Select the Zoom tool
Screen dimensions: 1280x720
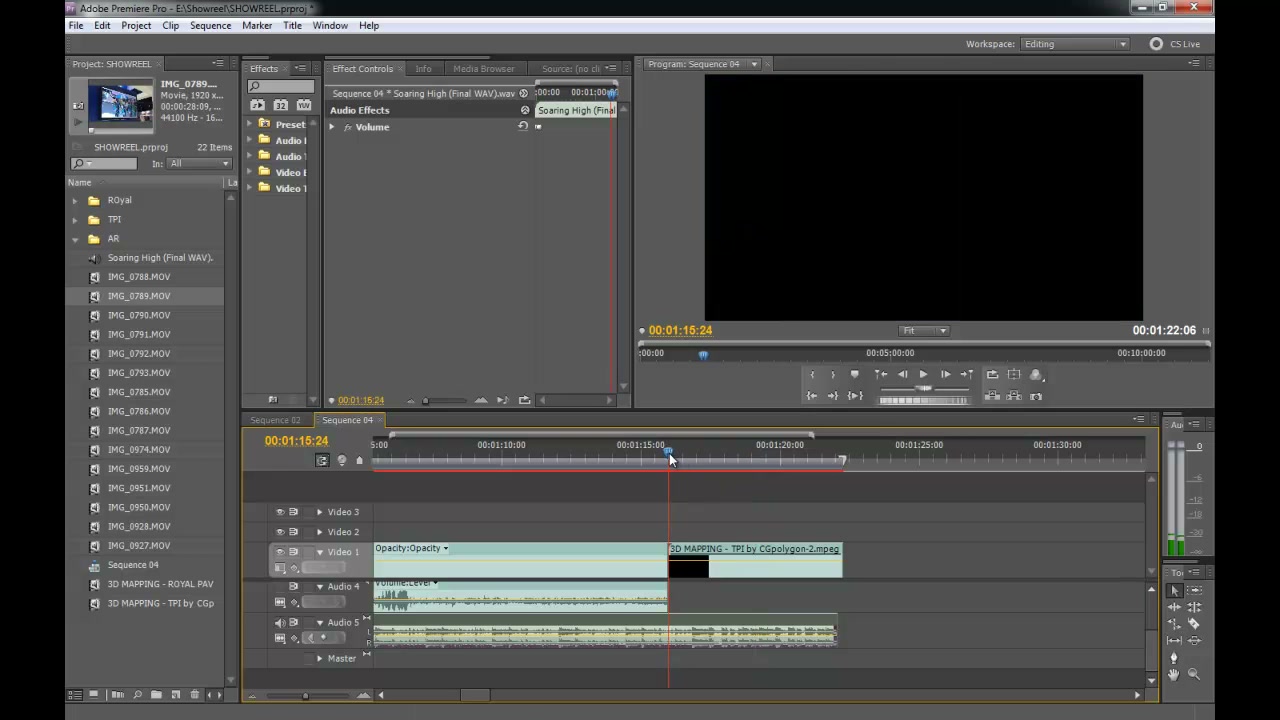(1194, 674)
